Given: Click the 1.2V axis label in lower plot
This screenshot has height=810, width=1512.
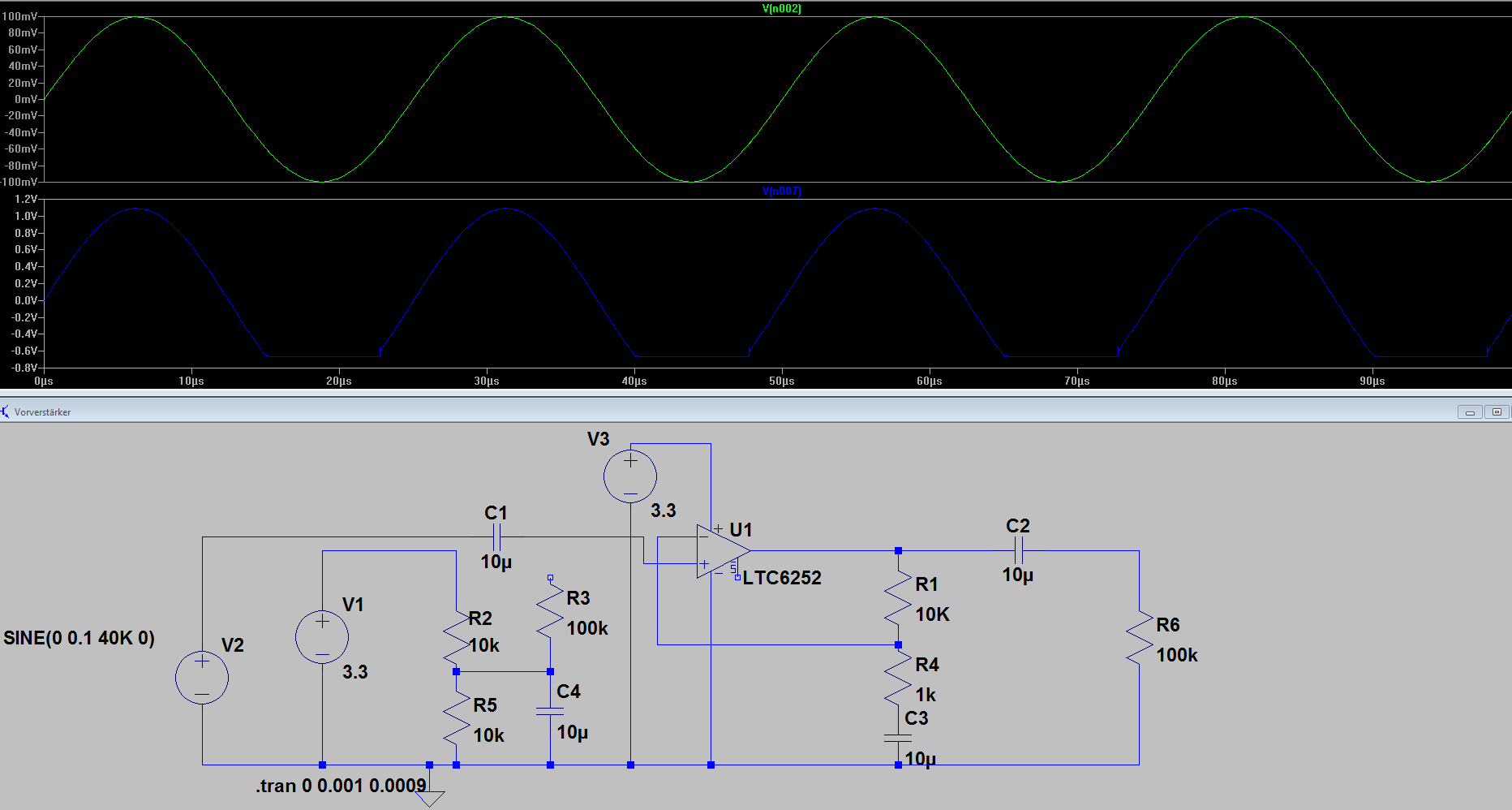Looking at the screenshot, I should pos(26,199).
